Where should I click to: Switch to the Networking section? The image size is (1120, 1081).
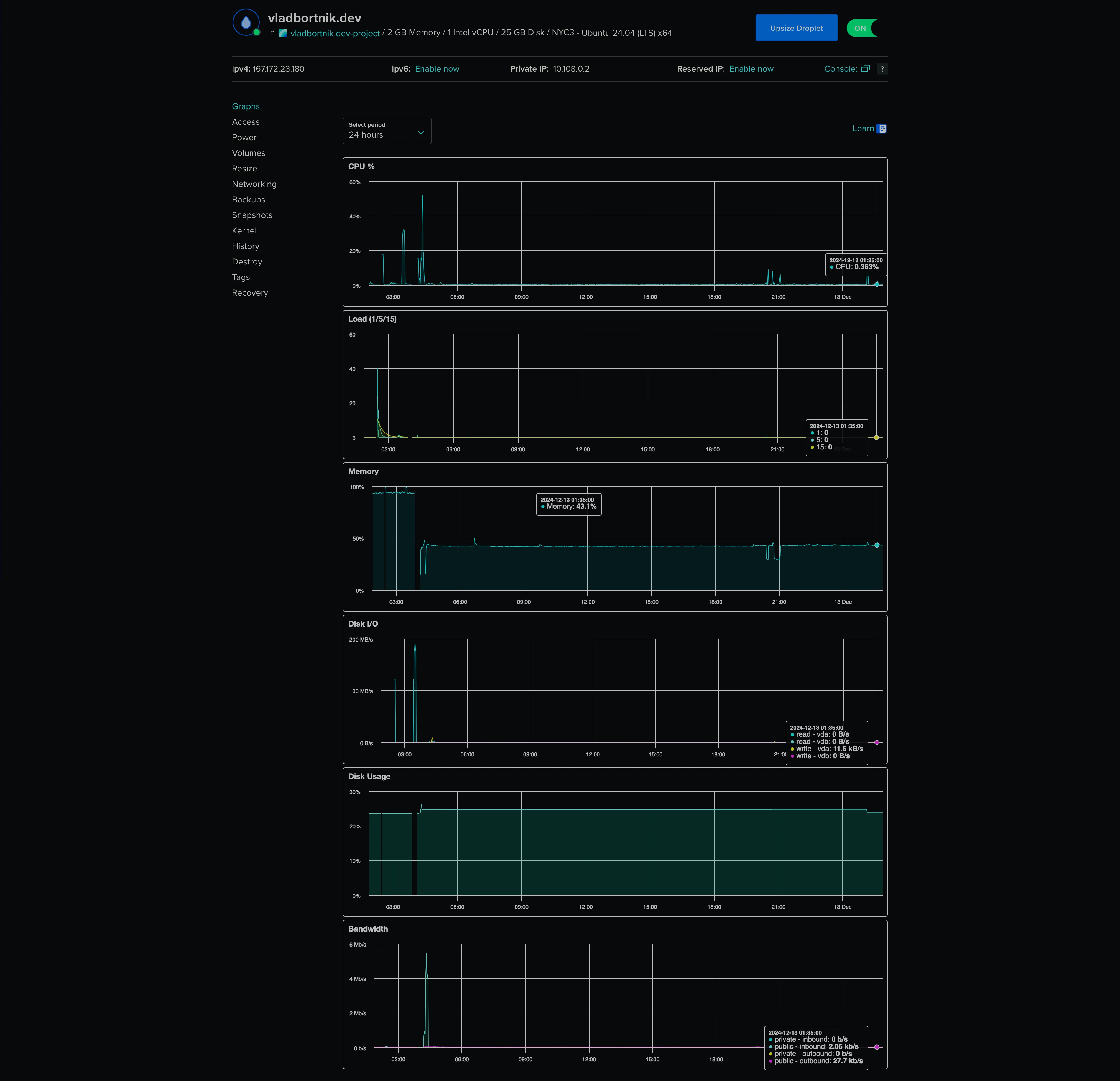pos(254,184)
